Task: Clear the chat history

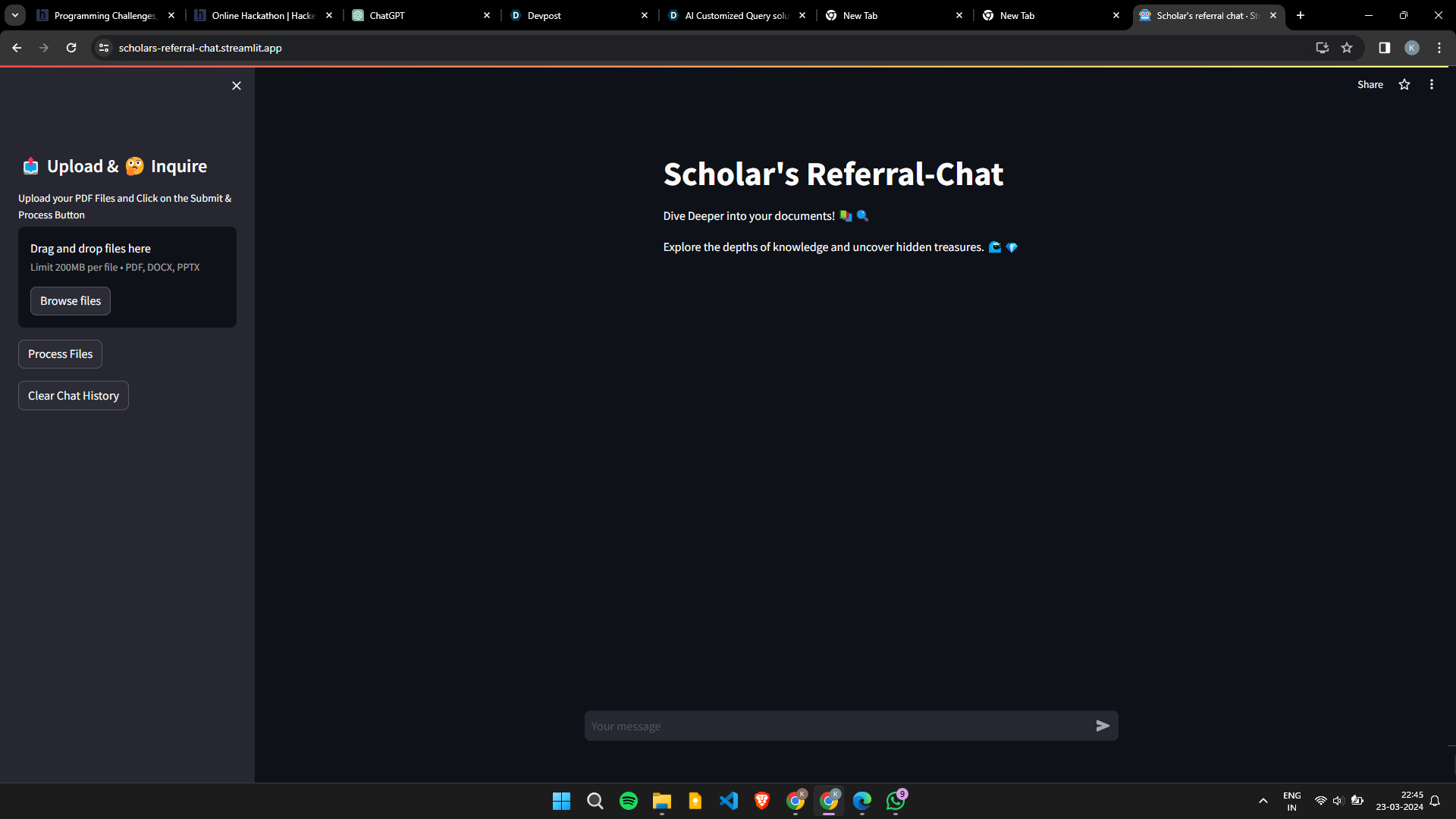Action: click(73, 395)
